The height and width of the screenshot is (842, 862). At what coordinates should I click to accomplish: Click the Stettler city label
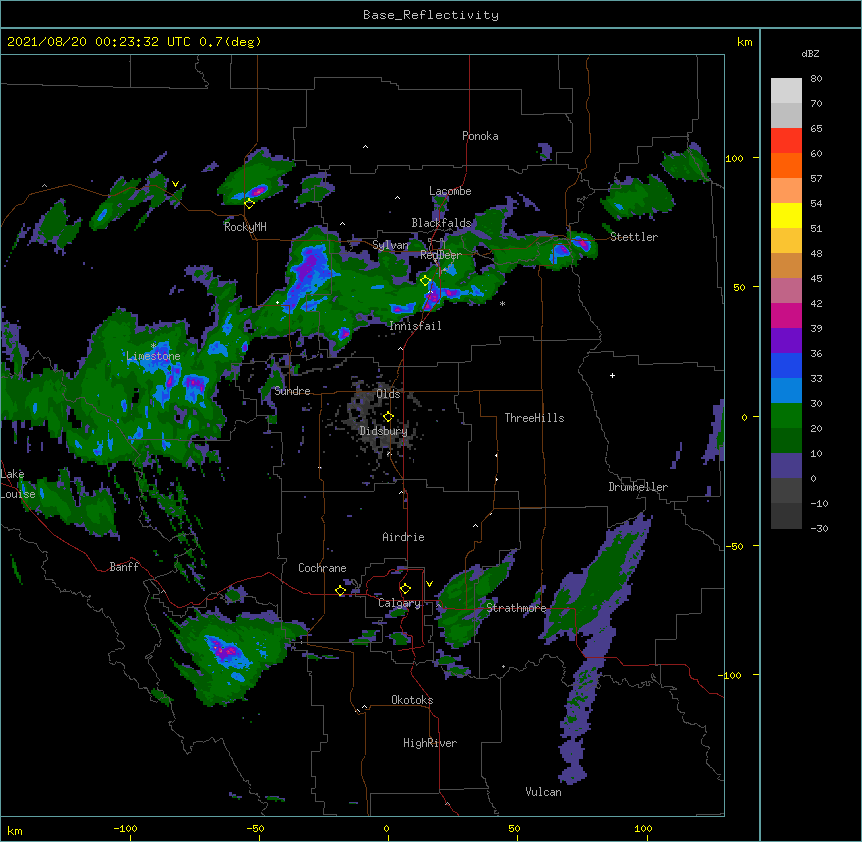(x=634, y=237)
